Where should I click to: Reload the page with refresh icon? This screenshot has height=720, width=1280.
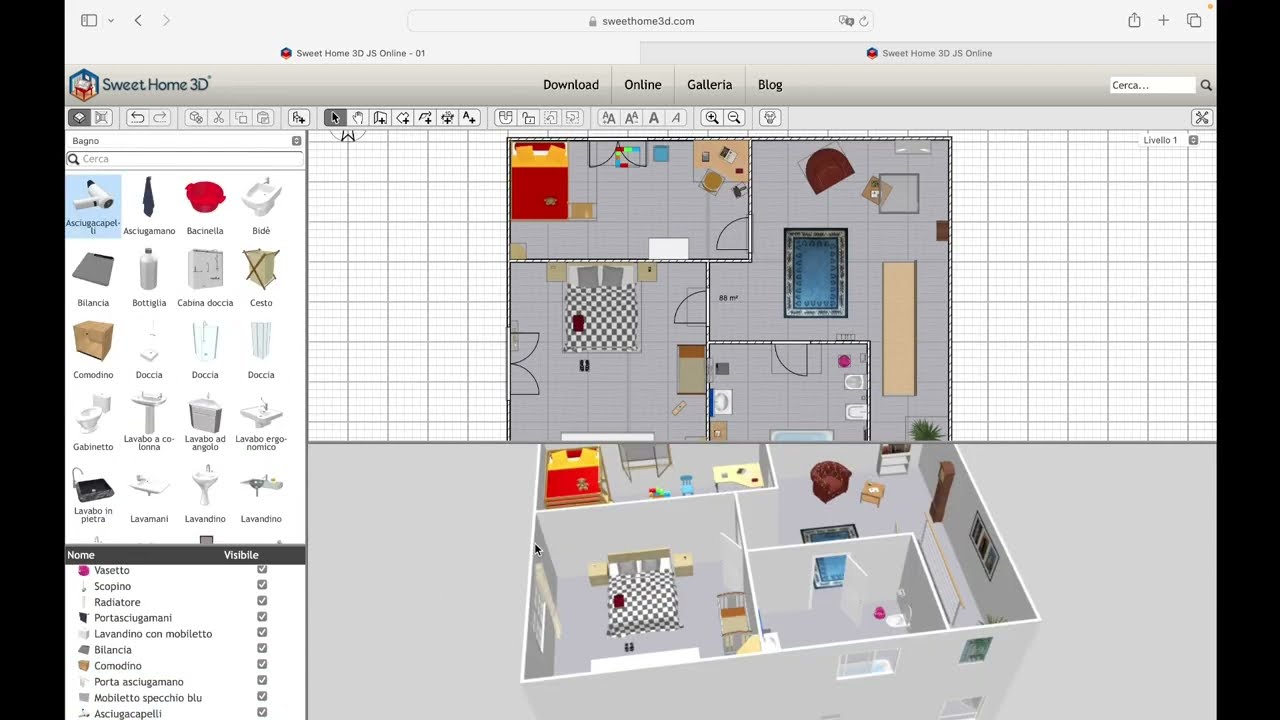click(x=864, y=21)
